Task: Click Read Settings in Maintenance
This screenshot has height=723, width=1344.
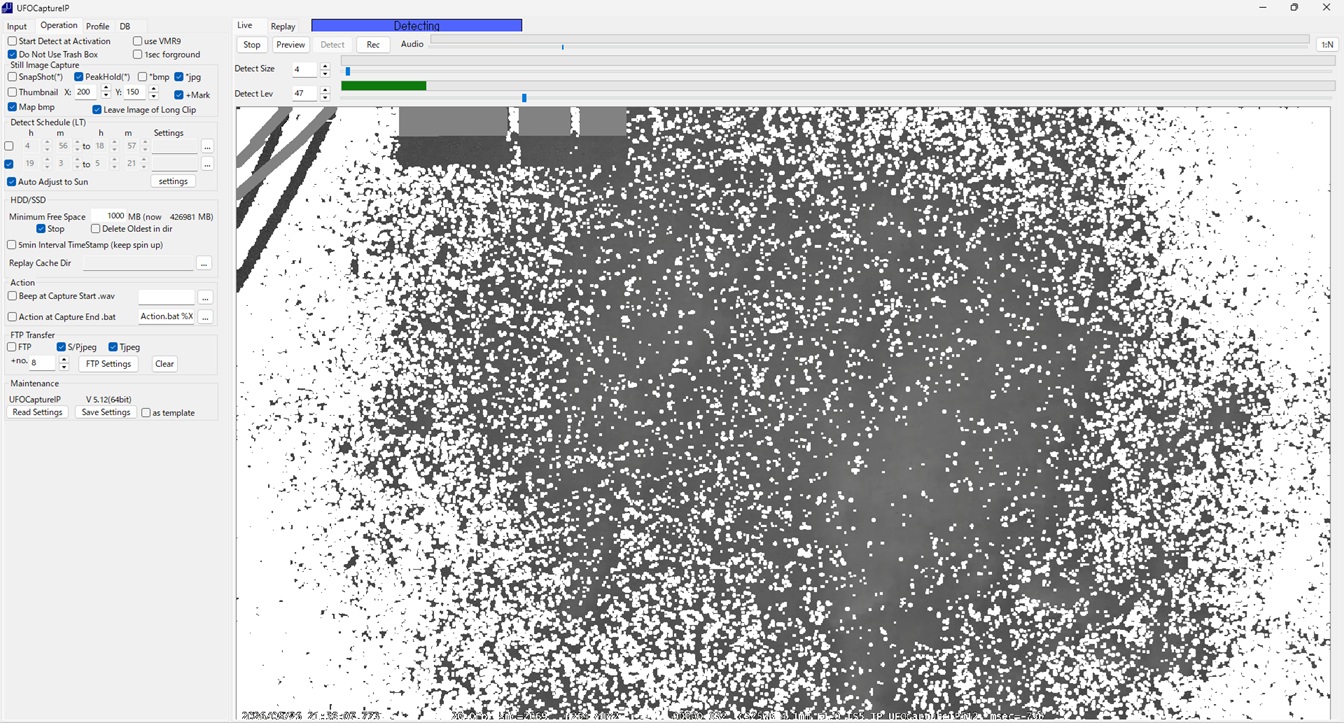Action: tap(37, 413)
